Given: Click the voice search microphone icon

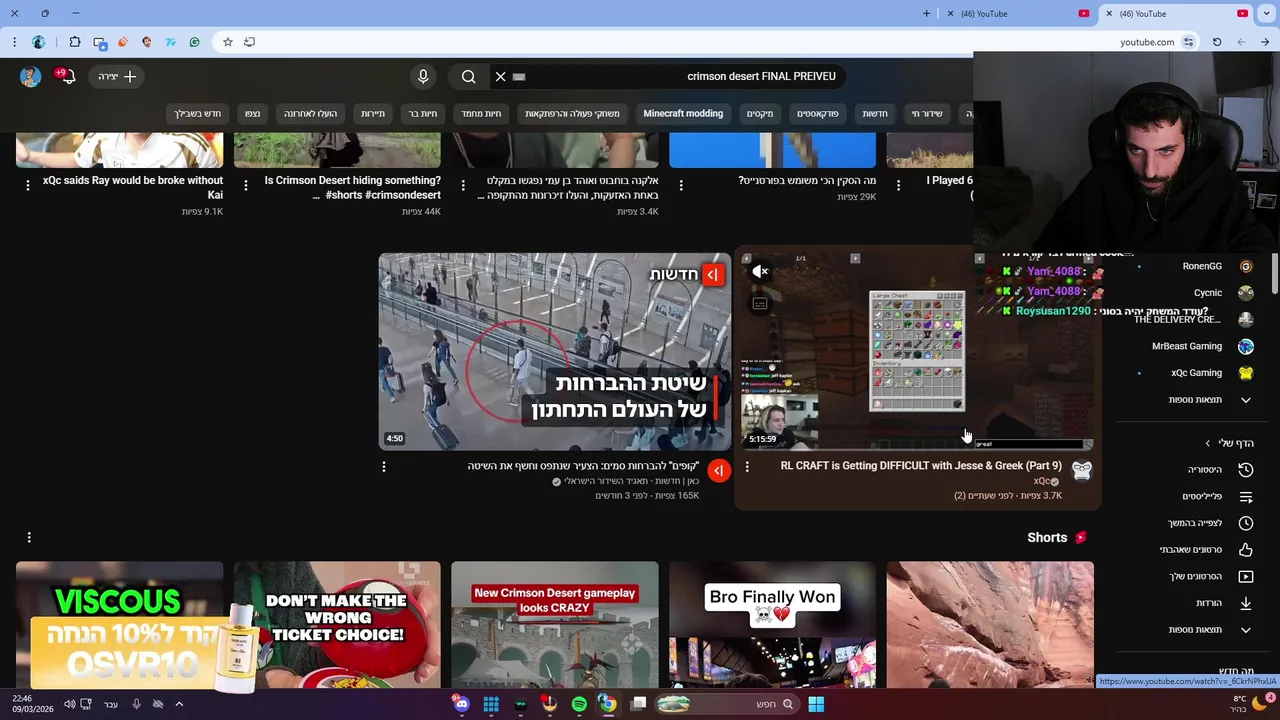Looking at the screenshot, I should point(423,77).
